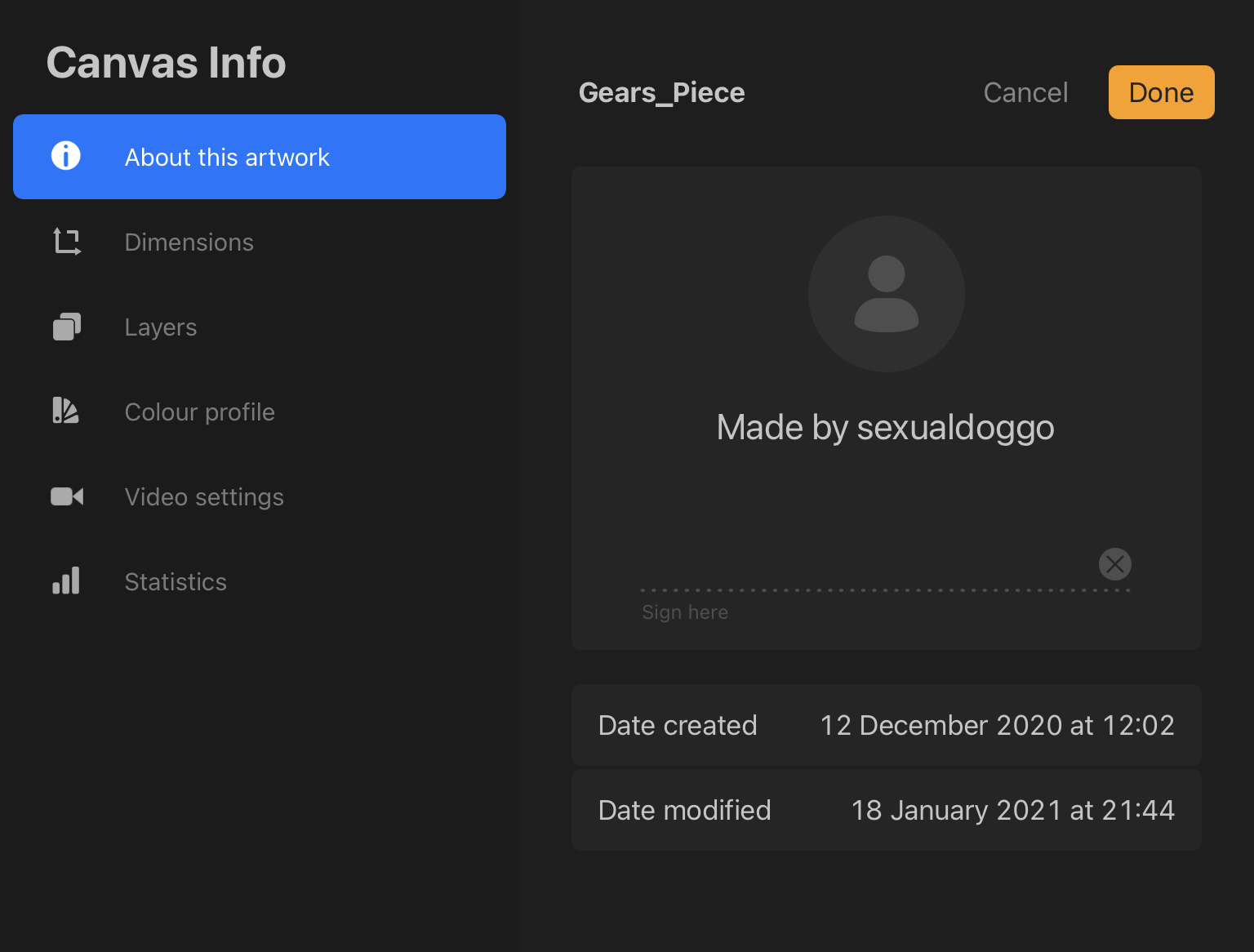Click the Statistics bar chart icon
The height and width of the screenshot is (952, 1254).
(x=66, y=581)
